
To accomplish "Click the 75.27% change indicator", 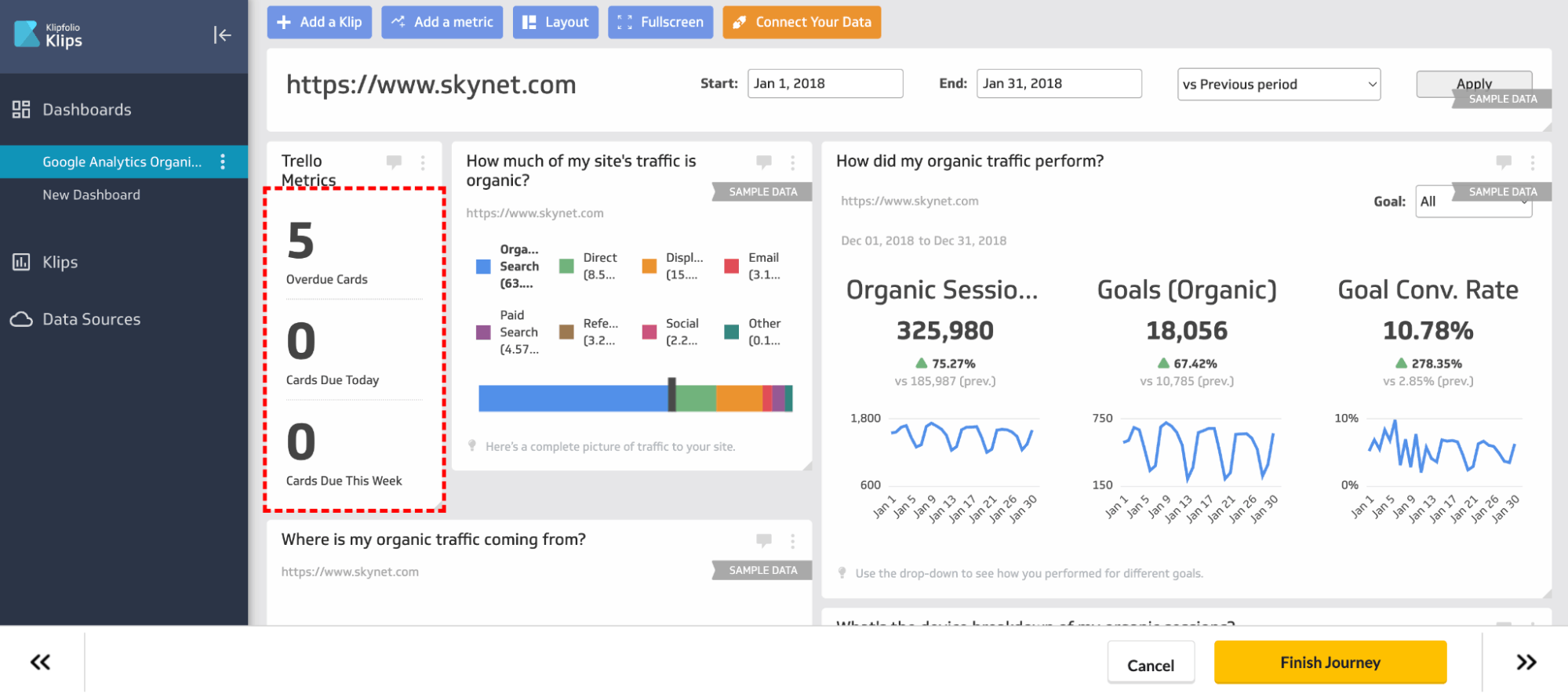I will click(x=945, y=364).
